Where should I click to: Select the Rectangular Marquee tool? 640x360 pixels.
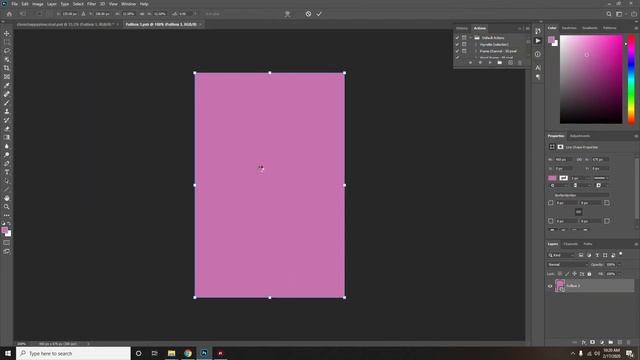[7, 42]
